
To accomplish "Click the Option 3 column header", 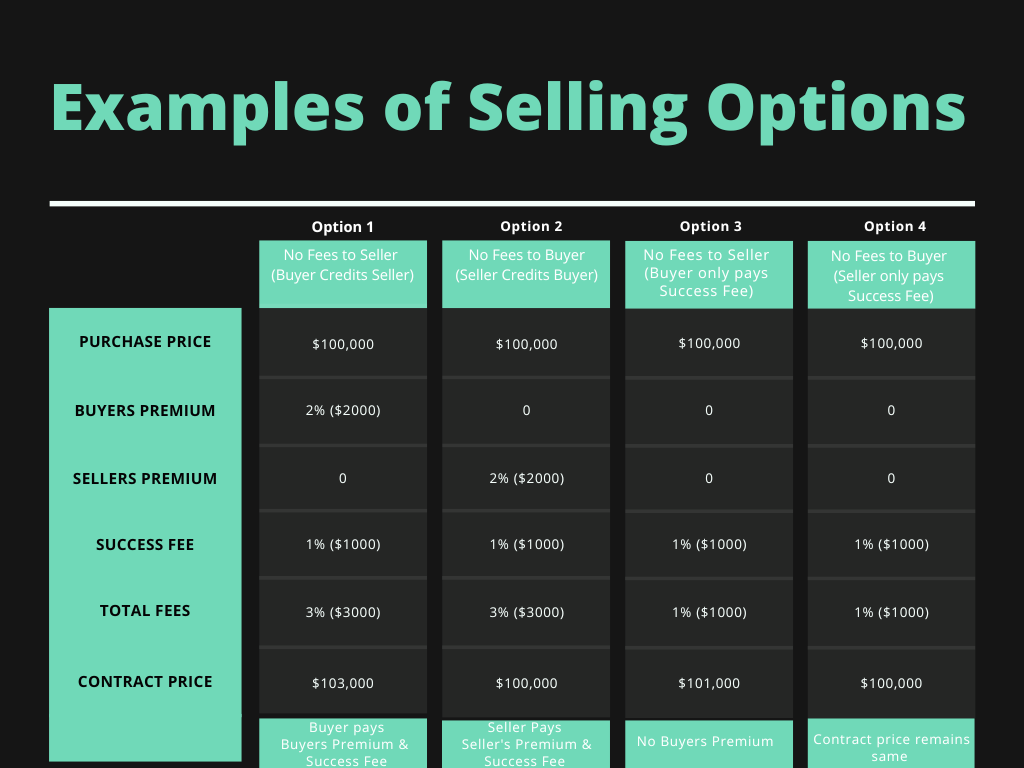I will (x=709, y=227).
